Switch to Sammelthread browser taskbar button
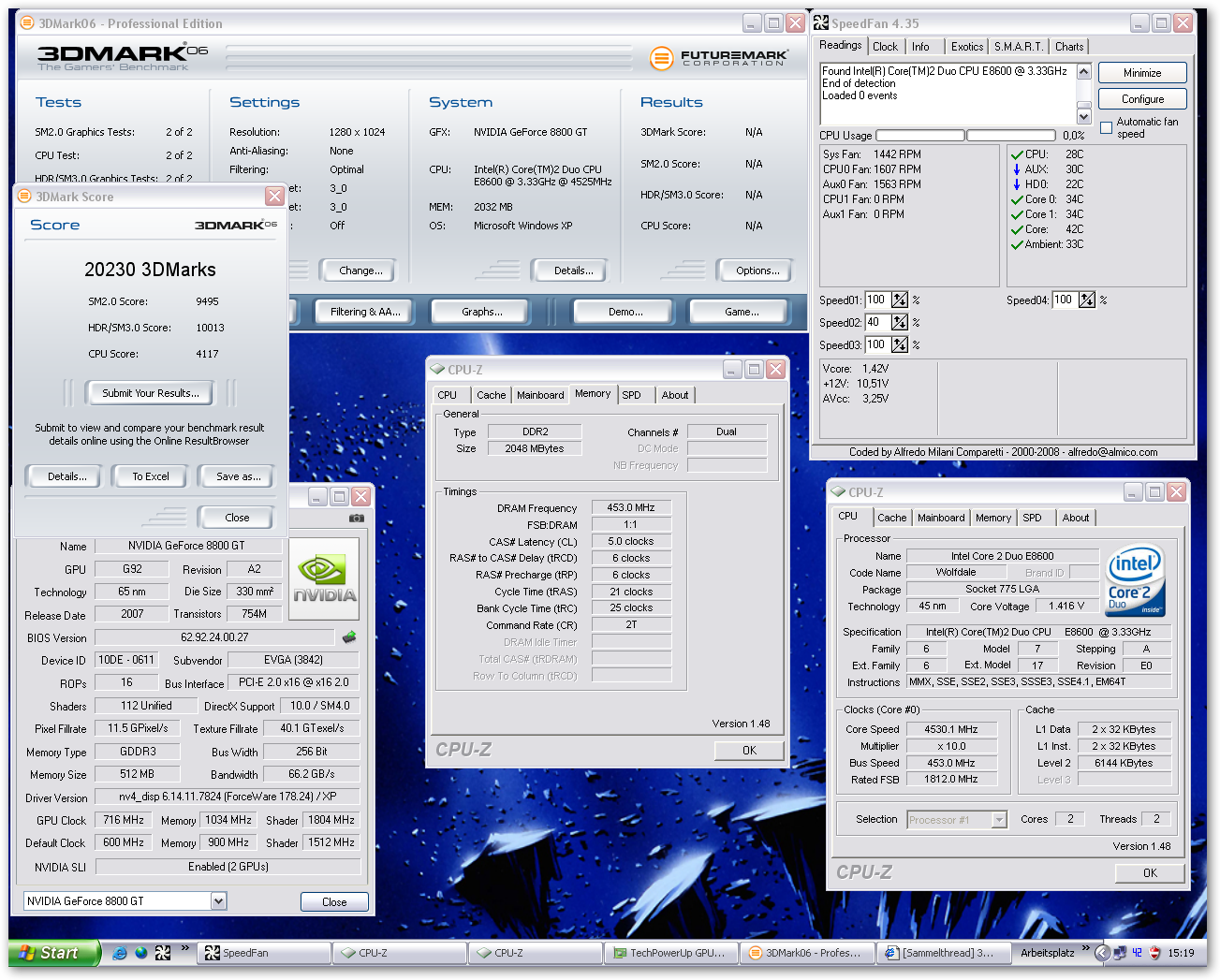This screenshot has width=1220, height=980. 942,953
